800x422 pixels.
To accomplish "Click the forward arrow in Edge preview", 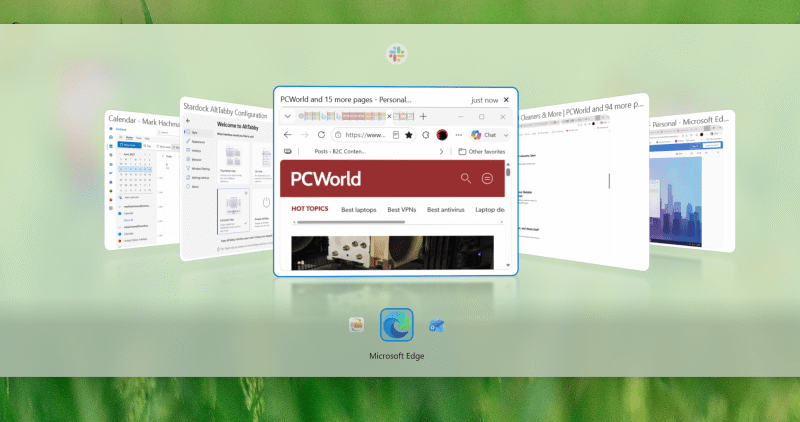I will point(305,135).
